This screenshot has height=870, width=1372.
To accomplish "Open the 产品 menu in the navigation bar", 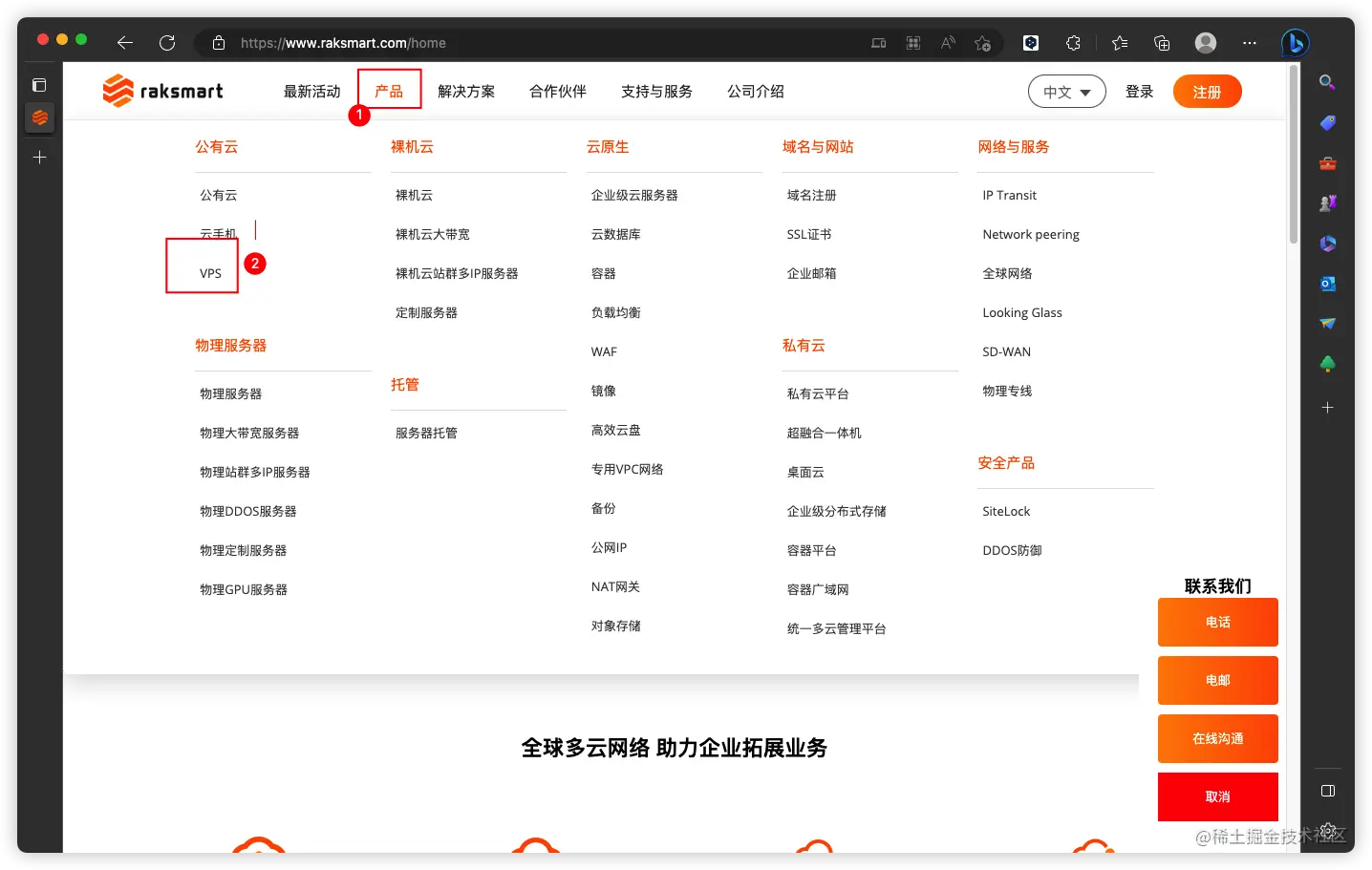I will [389, 92].
